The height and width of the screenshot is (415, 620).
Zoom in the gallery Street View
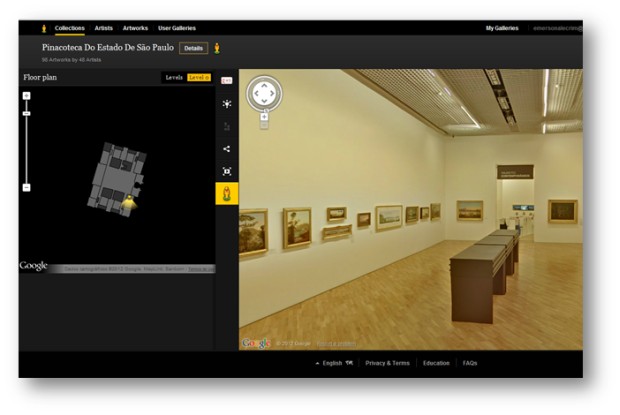click(x=264, y=117)
